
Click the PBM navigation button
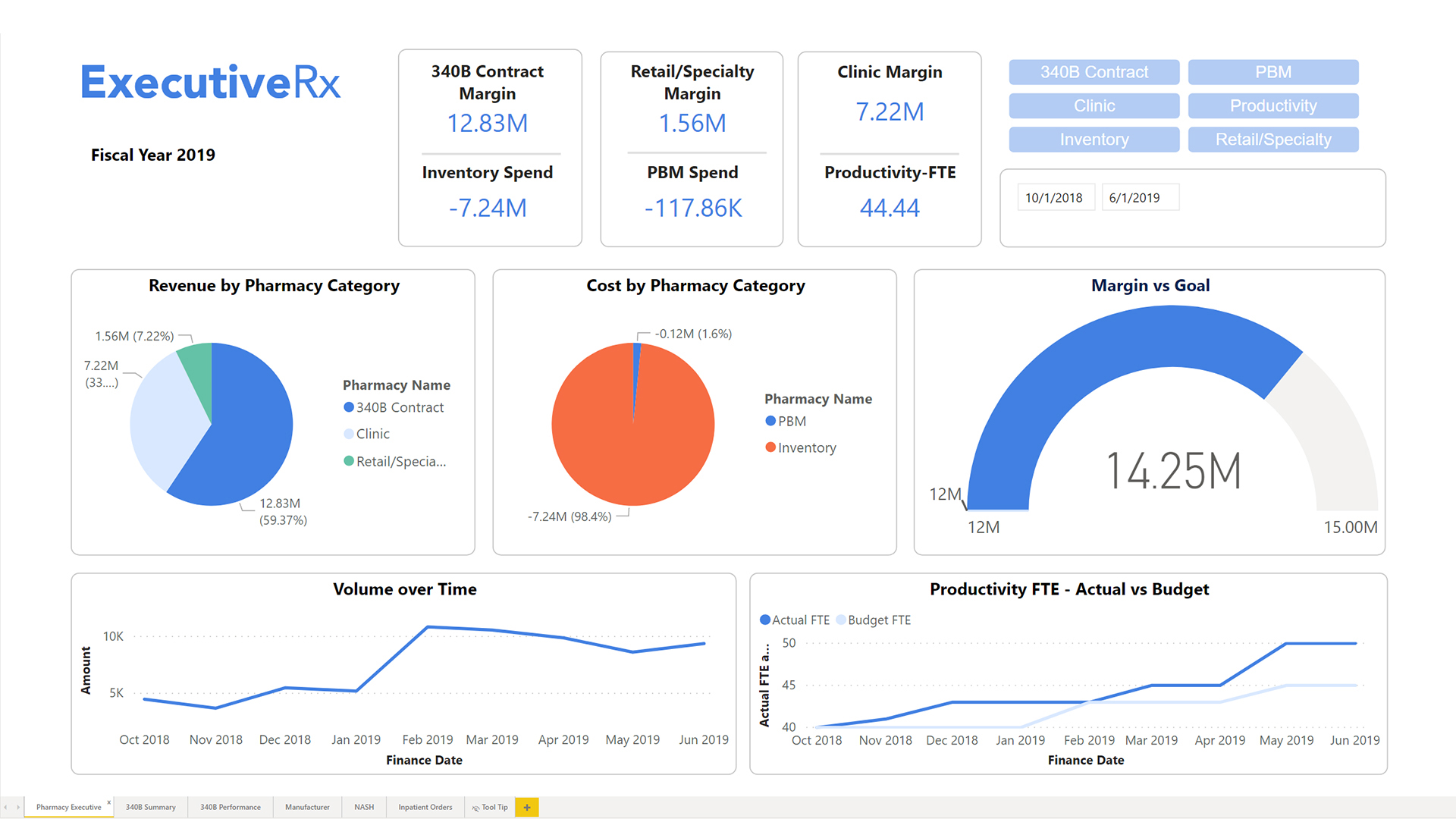coord(1273,72)
